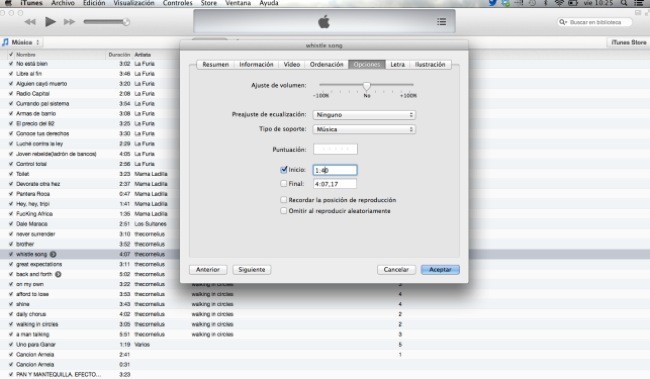The width and height of the screenshot is (650, 379).
Task: Switch to the mini player icon
Action: [638, 13]
